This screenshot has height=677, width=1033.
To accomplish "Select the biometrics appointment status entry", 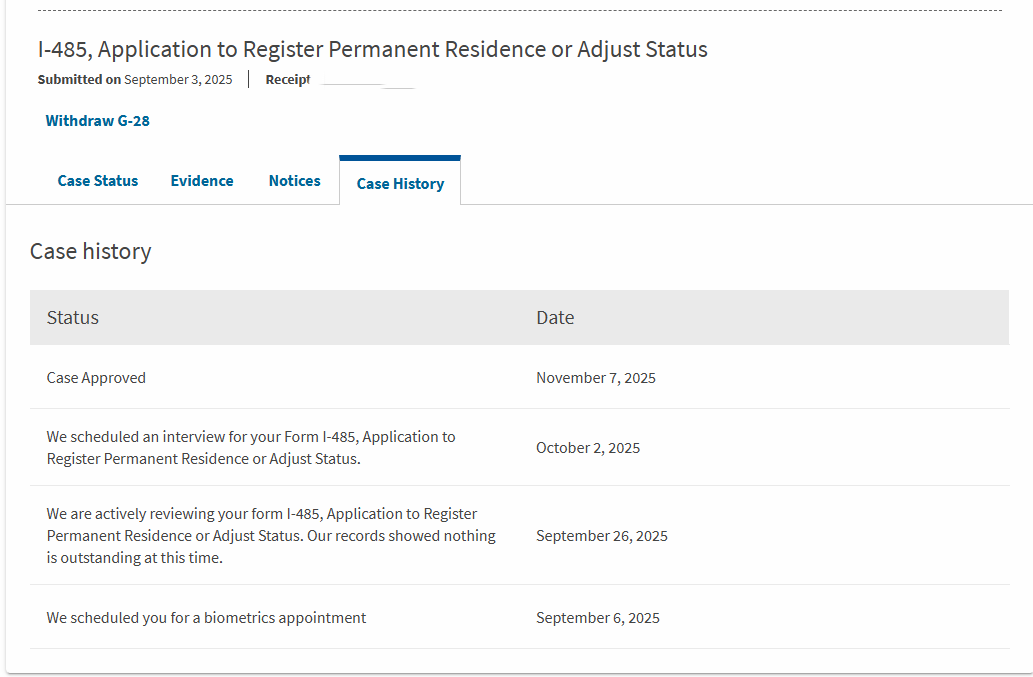I will point(206,618).
